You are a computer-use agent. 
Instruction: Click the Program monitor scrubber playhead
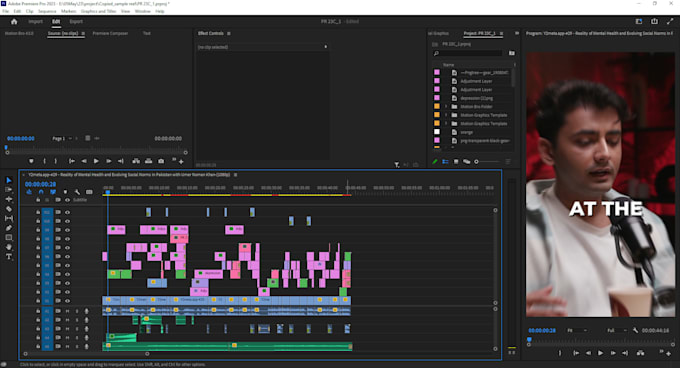(x=529, y=340)
